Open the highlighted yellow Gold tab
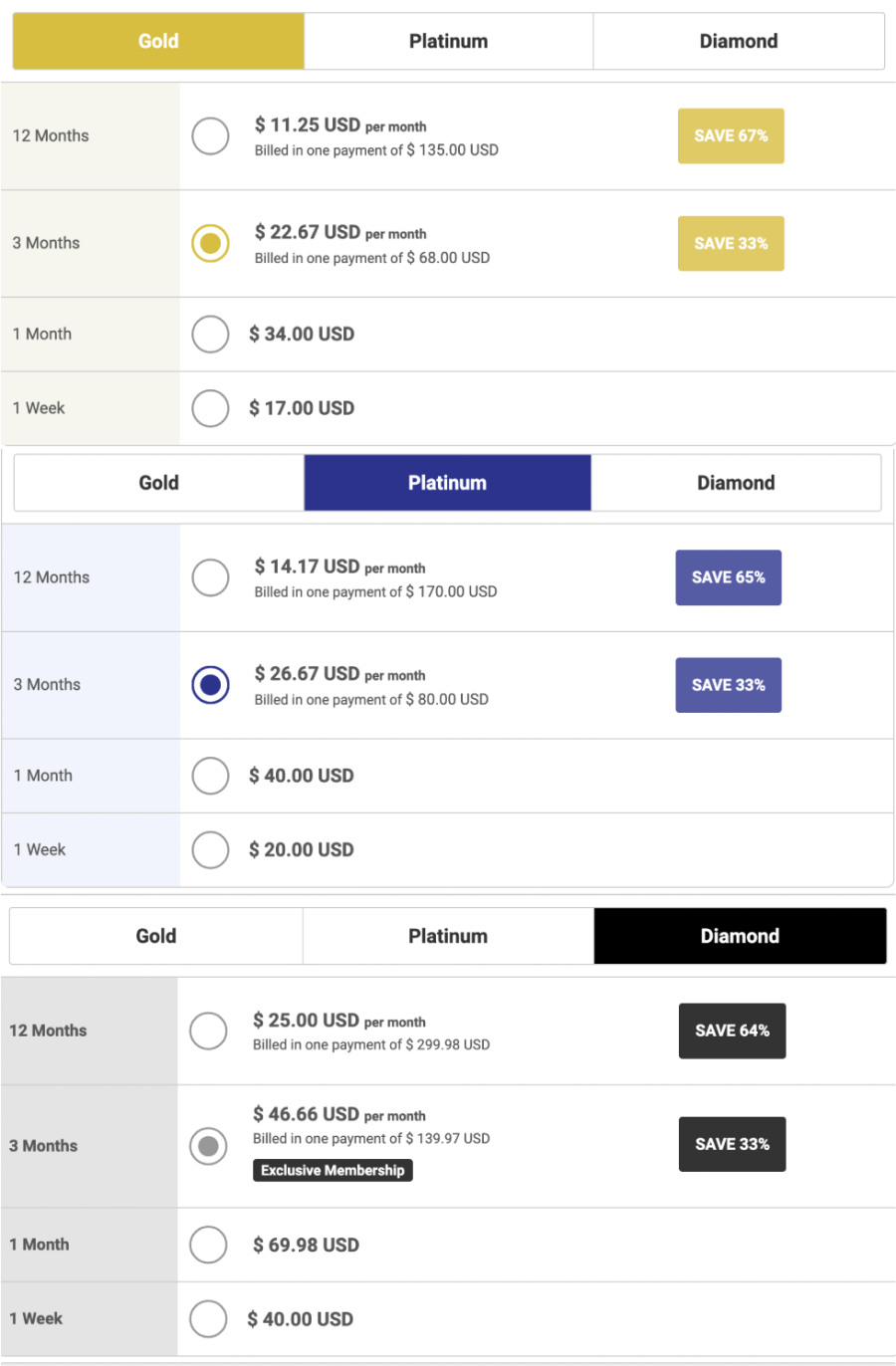This screenshot has height=1366, width=896. click(x=158, y=41)
